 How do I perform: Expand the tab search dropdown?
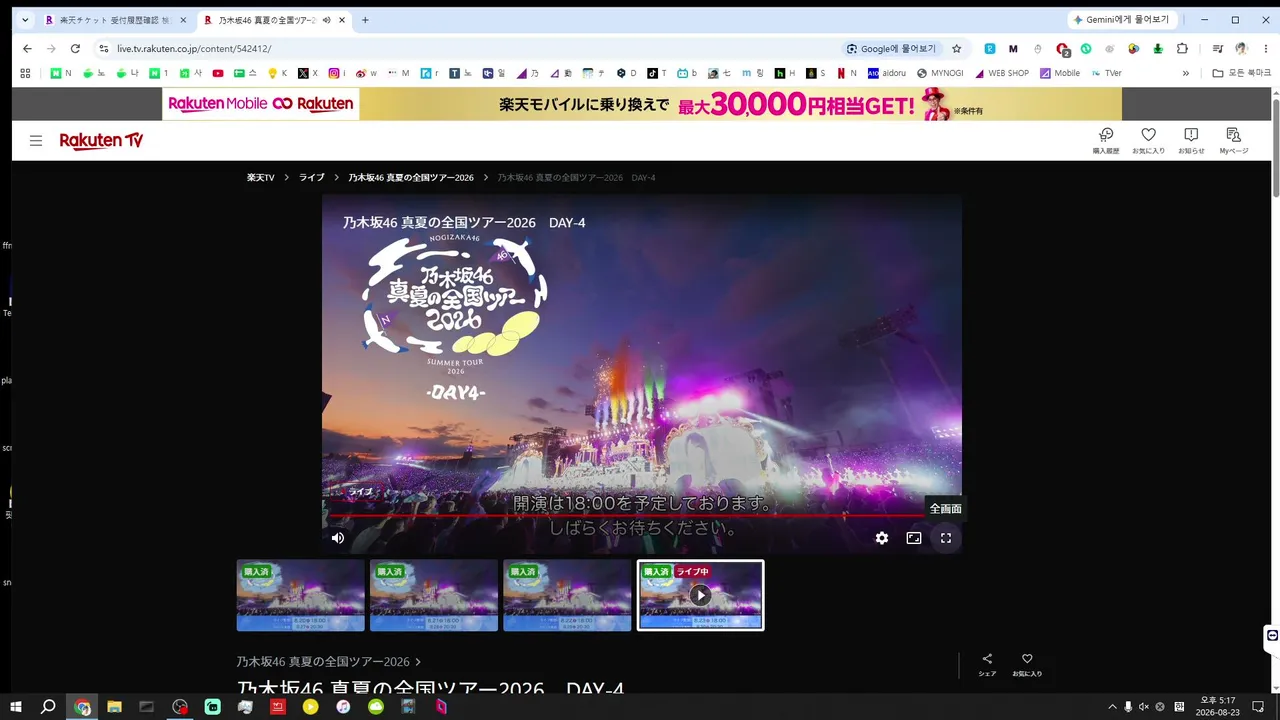25,20
